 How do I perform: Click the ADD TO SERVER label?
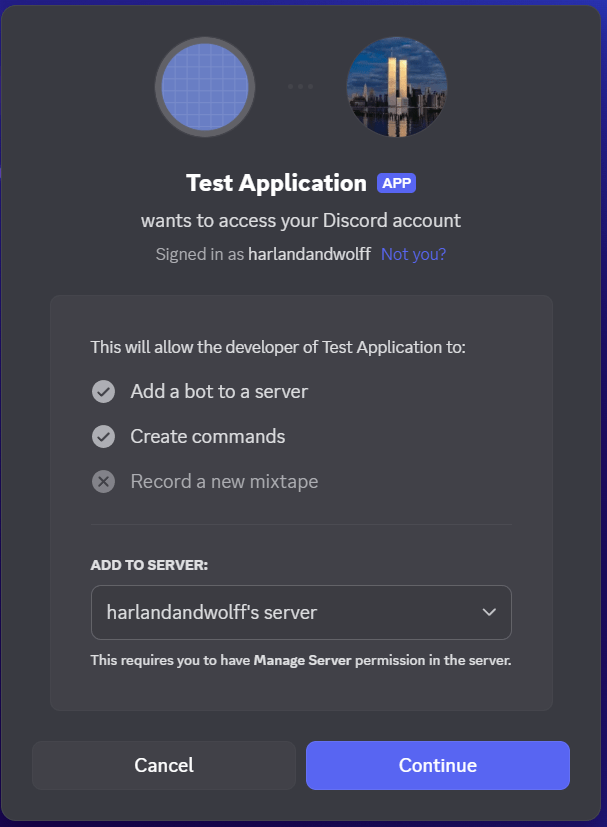tap(149, 565)
